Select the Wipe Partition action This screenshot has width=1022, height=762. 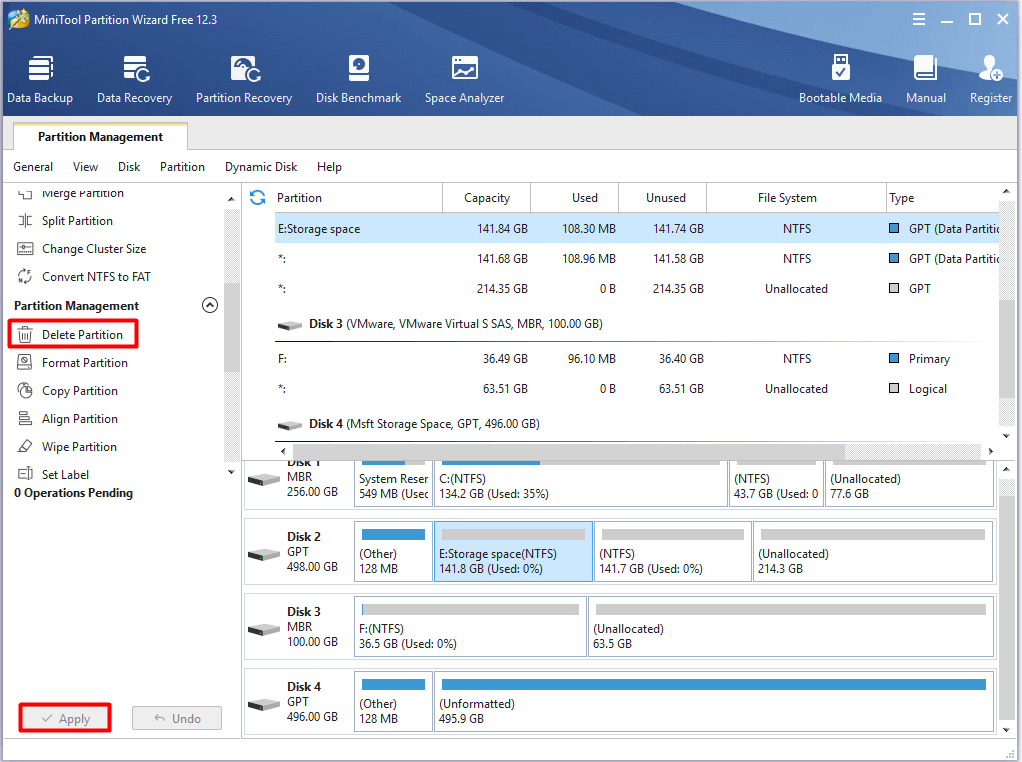pos(80,446)
